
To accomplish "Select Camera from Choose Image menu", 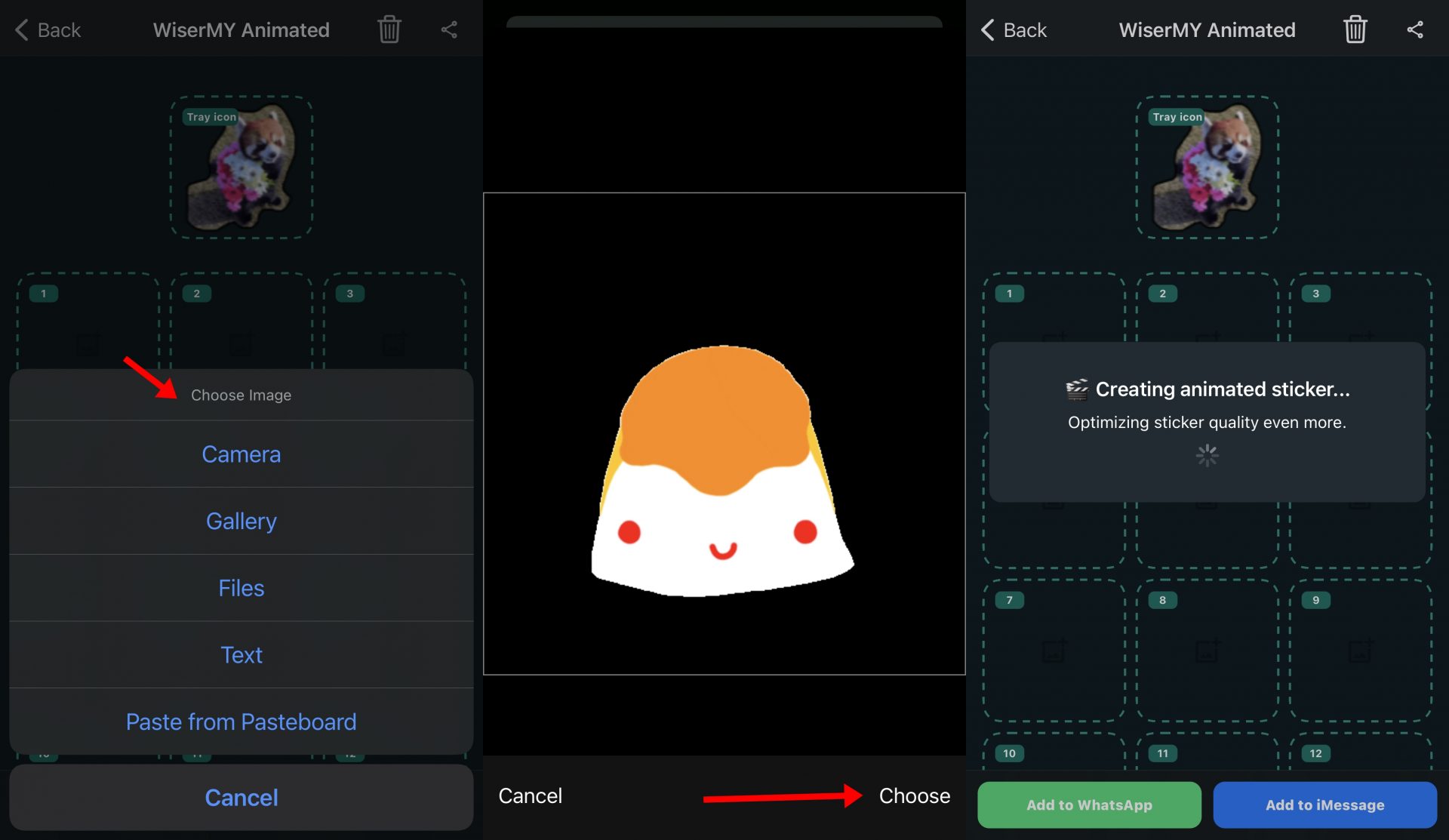I will 241,454.
